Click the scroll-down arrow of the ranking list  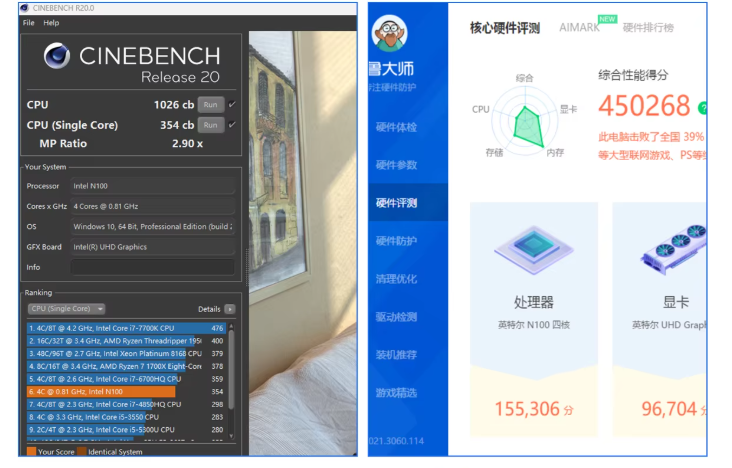coord(231,437)
